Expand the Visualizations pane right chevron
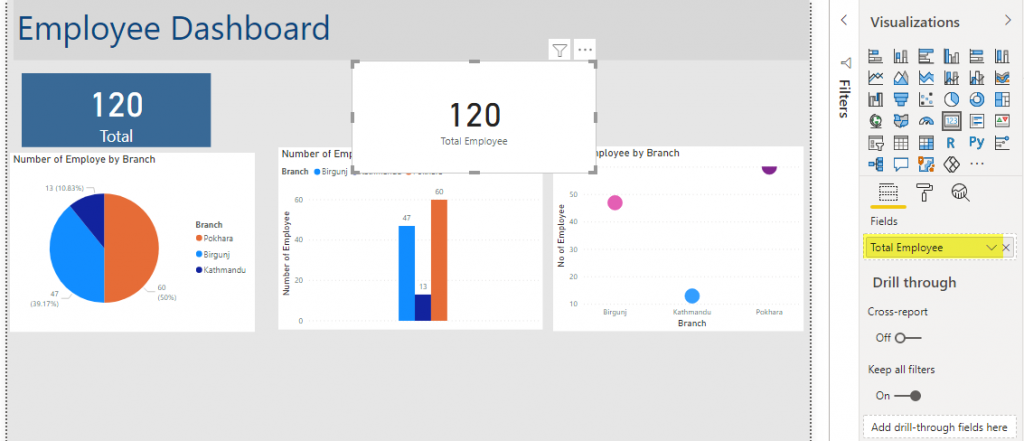This screenshot has height=441, width=1024. coord(1007,21)
